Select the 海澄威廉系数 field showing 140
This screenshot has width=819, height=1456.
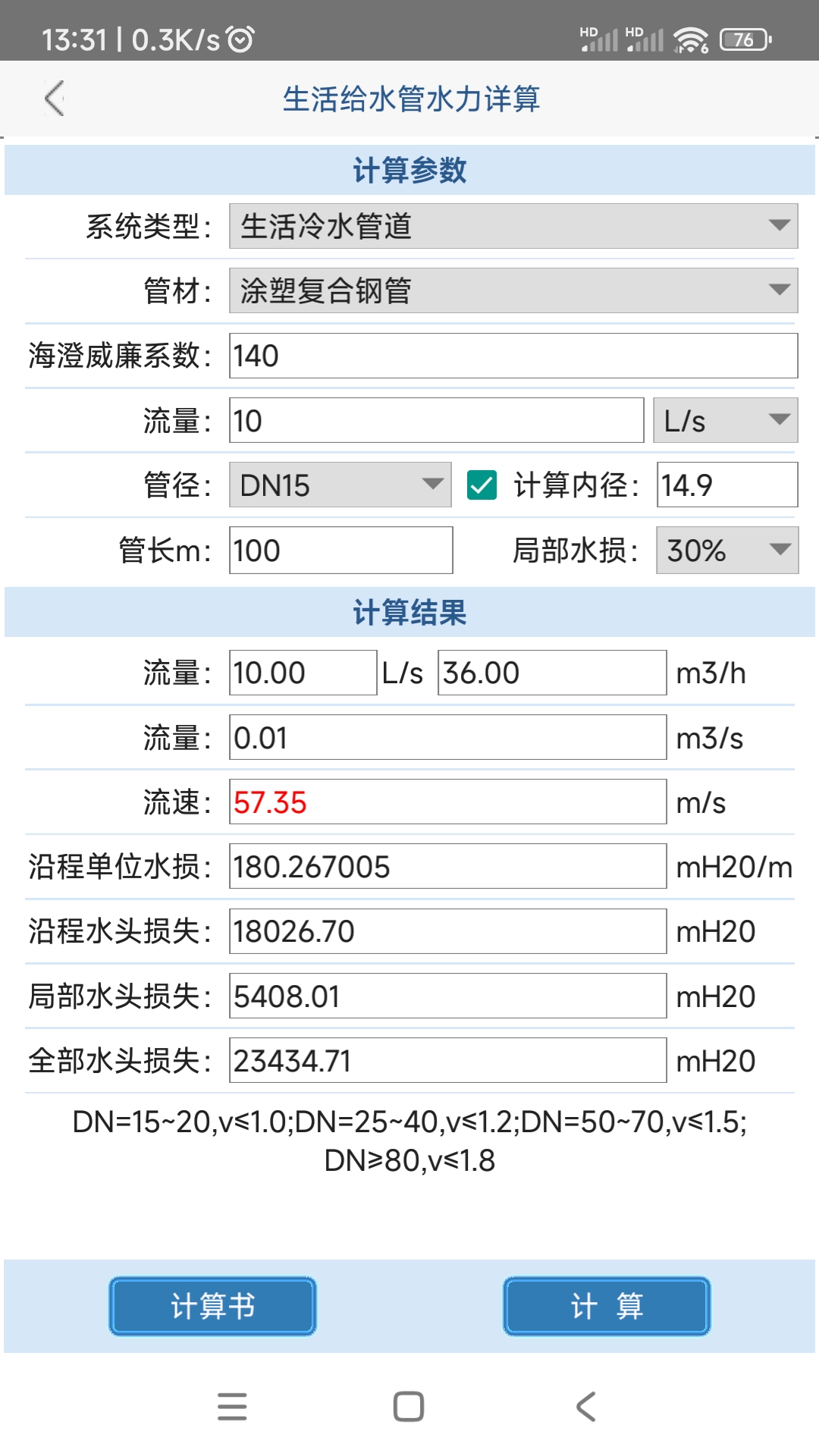click(513, 355)
